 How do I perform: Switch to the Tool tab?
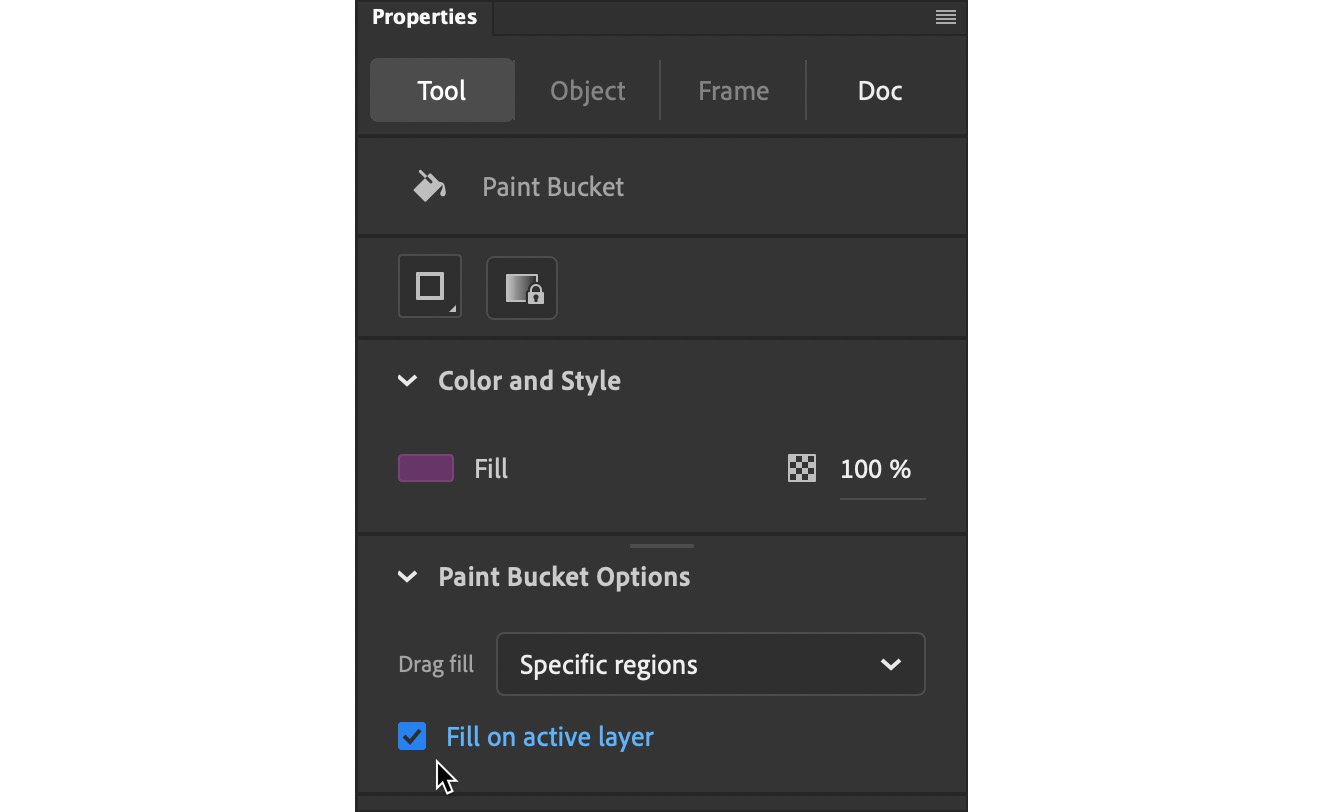coord(442,91)
